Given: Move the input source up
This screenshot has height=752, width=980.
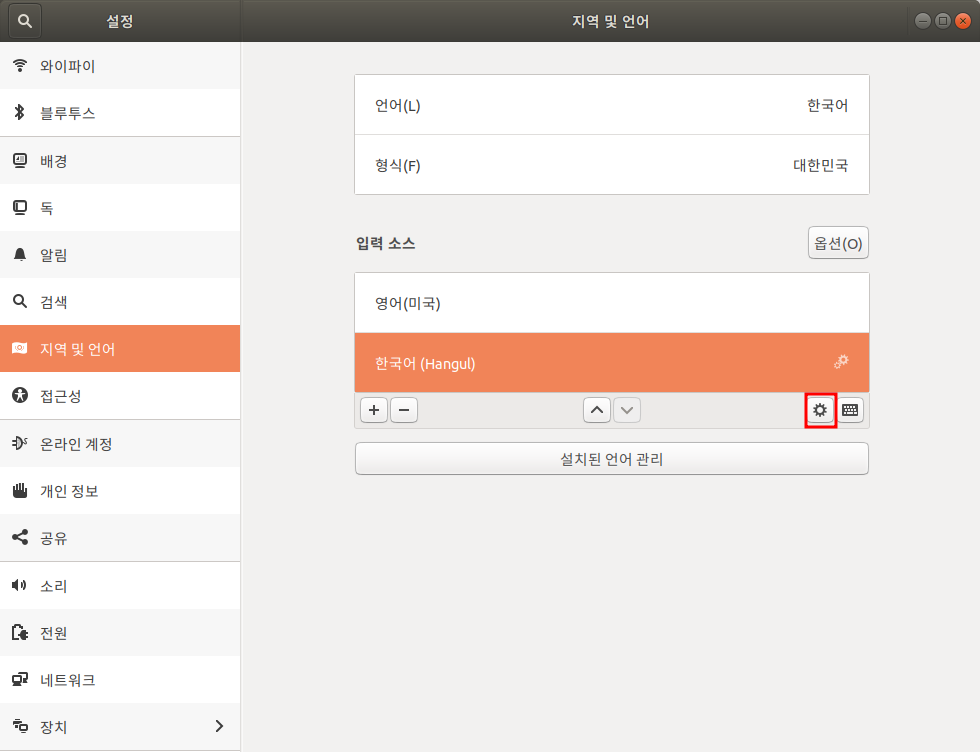Looking at the screenshot, I should click(597, 410).
